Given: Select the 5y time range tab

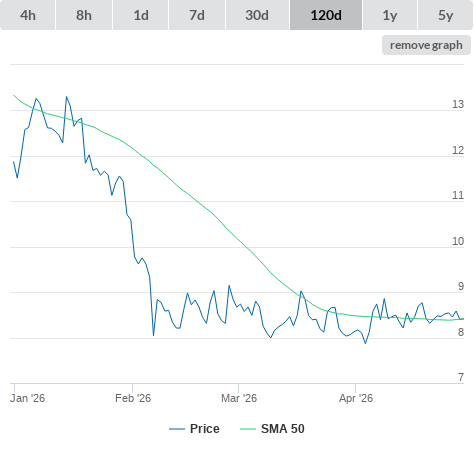Looking at the screenshot, I should (445, 15).
